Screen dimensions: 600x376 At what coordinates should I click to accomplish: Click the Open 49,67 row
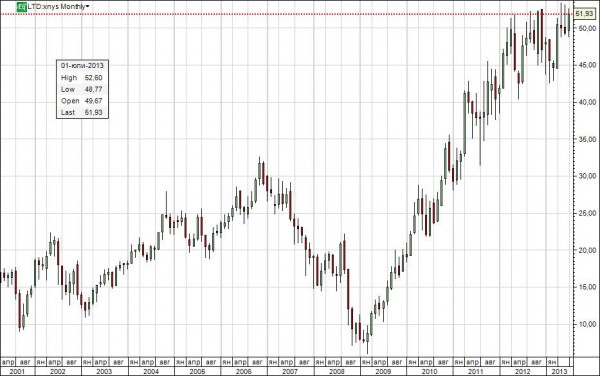pyautogui.click(x=82, y=101)
